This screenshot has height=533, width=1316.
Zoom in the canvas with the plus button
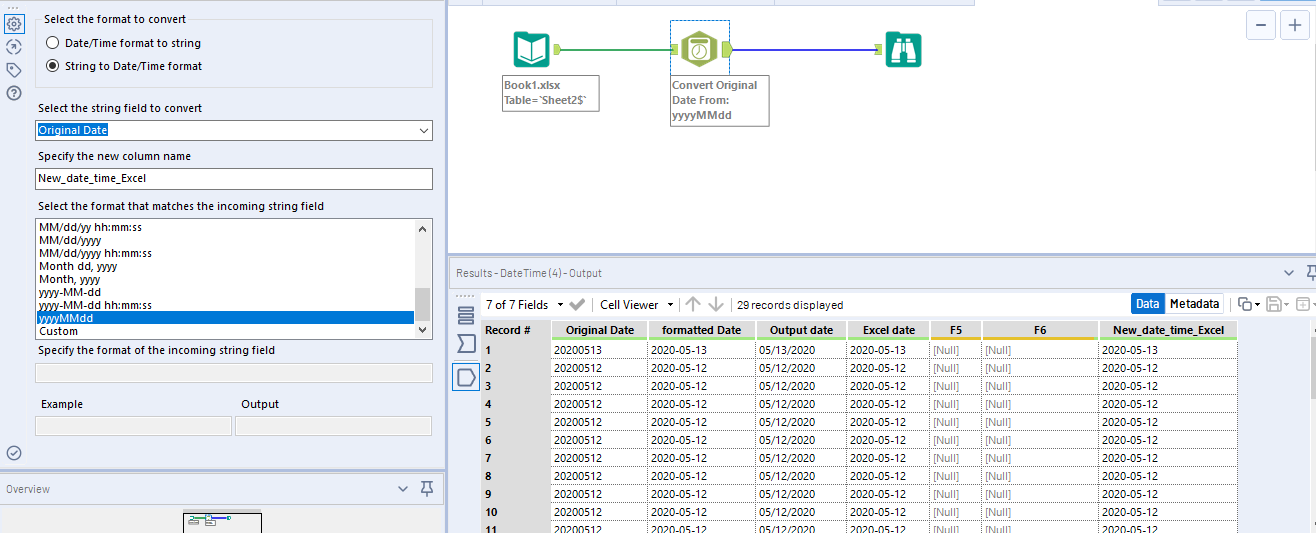click(x=1293, y=25)
